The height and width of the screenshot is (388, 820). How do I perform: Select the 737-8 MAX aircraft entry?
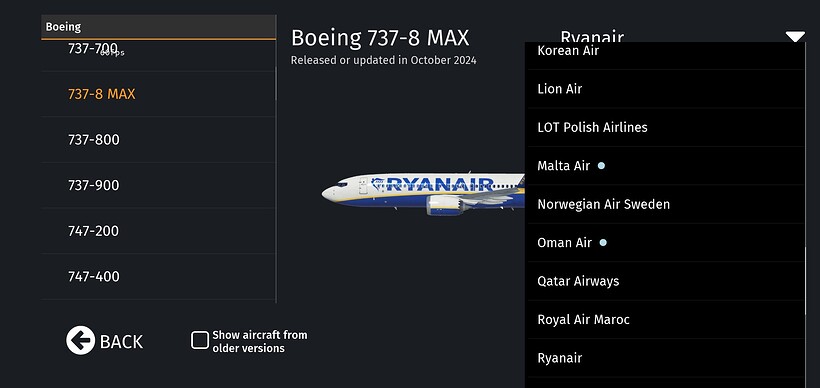pyautogui.click(x=158, y=94)
